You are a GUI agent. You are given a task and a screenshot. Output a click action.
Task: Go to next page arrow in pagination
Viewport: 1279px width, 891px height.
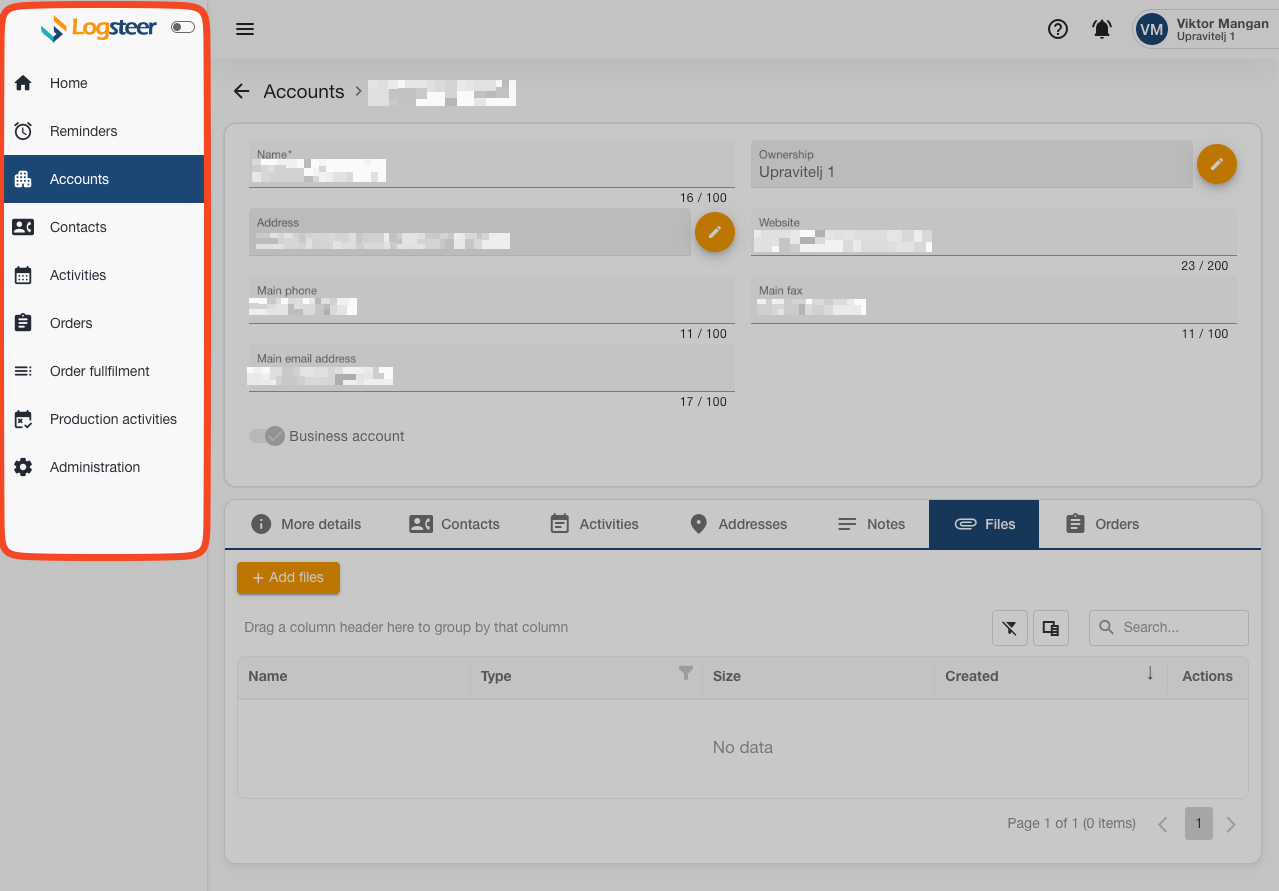pyautogui.click(x=1231, y=824)
